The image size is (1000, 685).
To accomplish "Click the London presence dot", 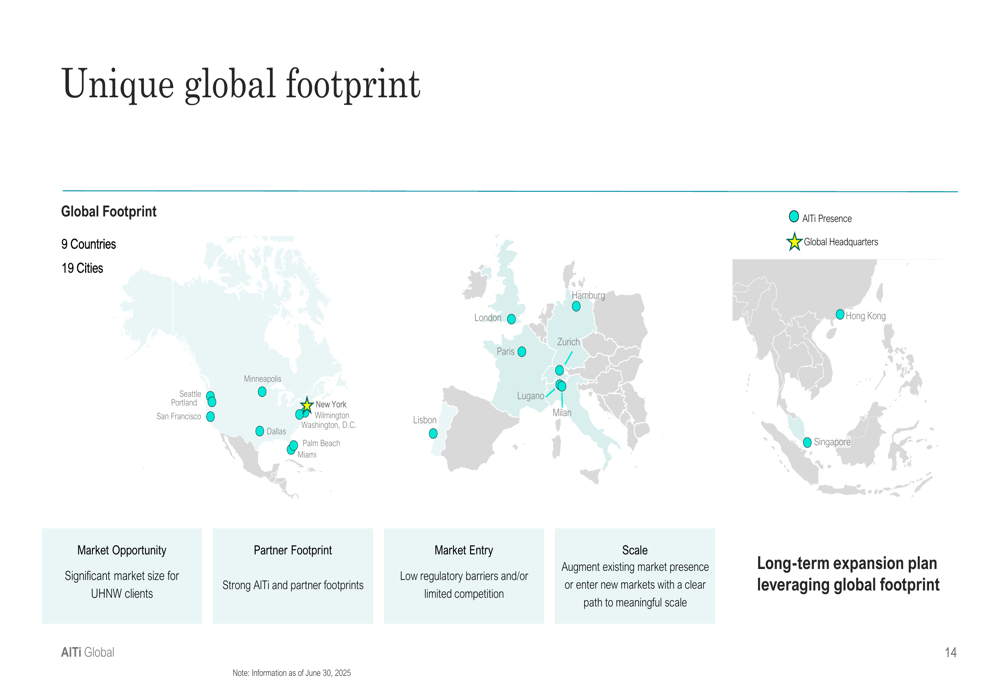I will (x=511, y=319).
